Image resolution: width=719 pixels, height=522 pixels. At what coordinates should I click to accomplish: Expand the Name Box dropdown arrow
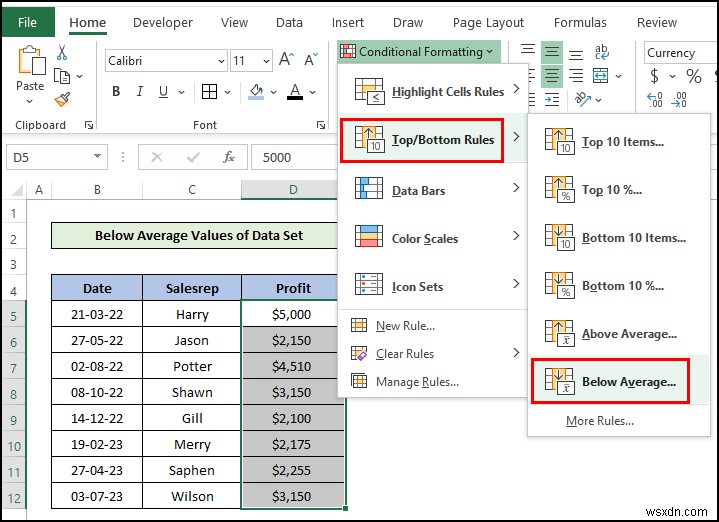[97, 156]
